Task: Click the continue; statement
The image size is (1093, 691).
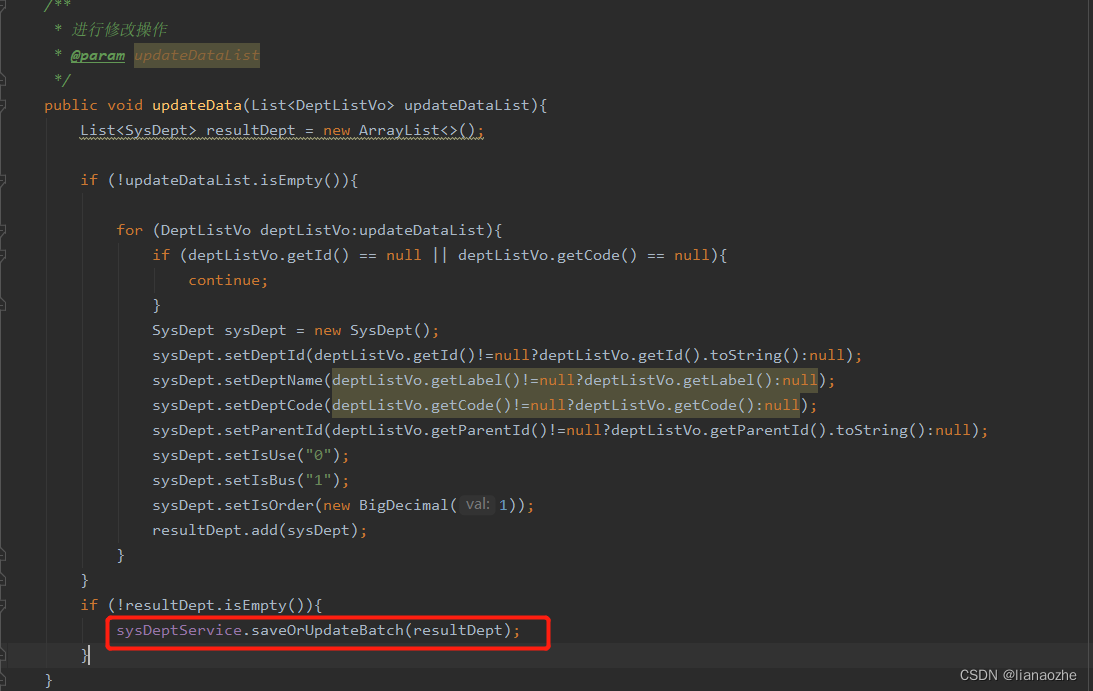Action: [x=228, y=280]
